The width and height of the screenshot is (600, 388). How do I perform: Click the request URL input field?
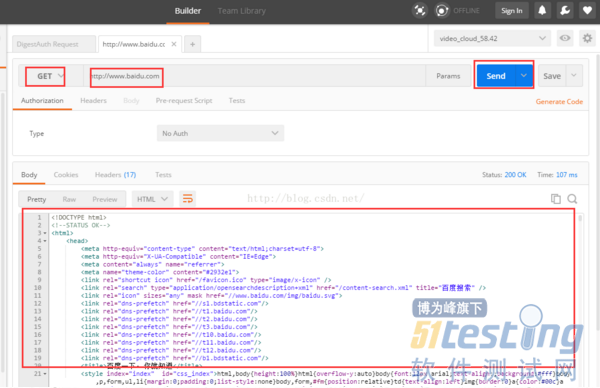[x=254, y=76]
